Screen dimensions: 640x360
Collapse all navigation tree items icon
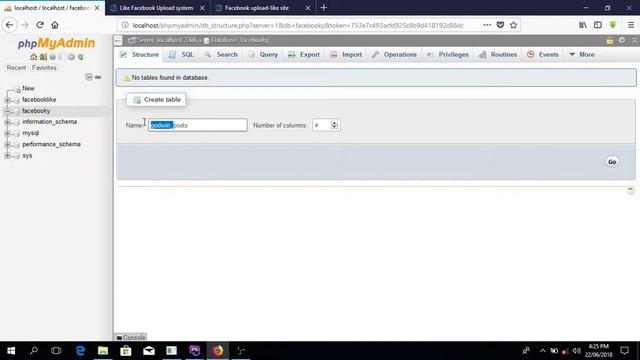pyautogui.click(x=89, y=77)
